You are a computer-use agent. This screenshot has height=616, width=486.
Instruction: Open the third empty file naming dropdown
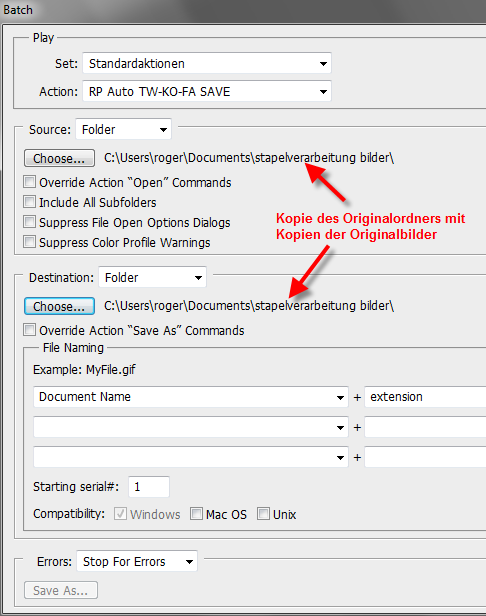(191, 457)
